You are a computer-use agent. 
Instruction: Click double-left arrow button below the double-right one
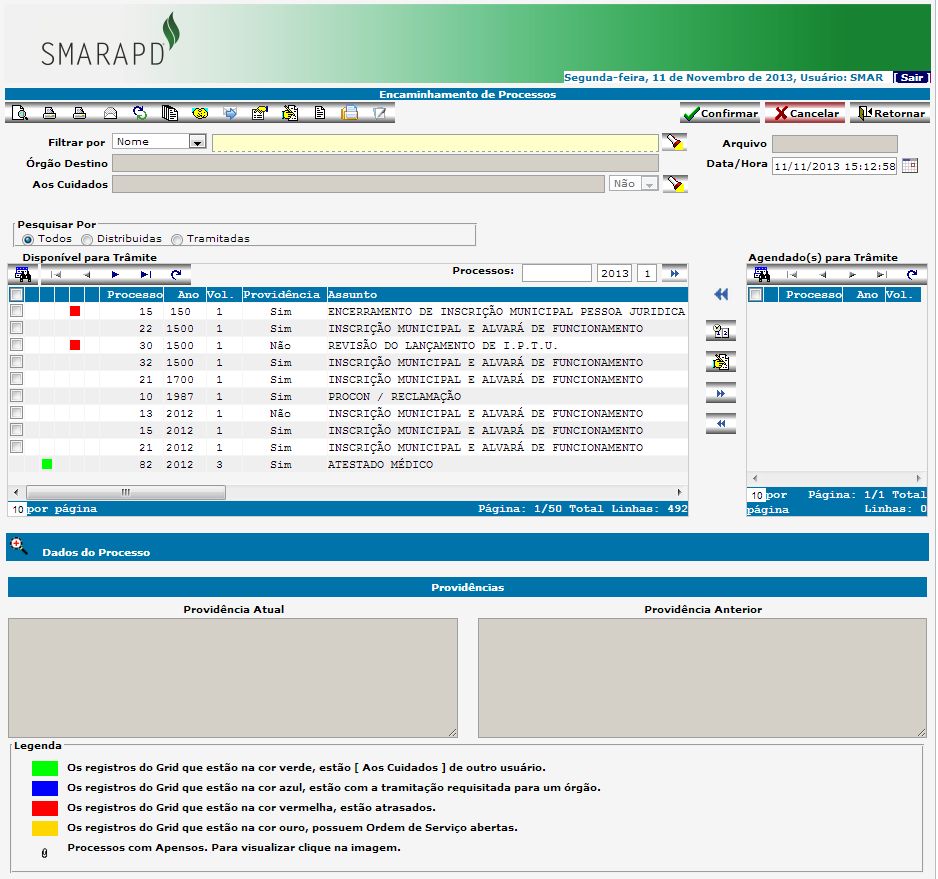(x=721, y=424)
